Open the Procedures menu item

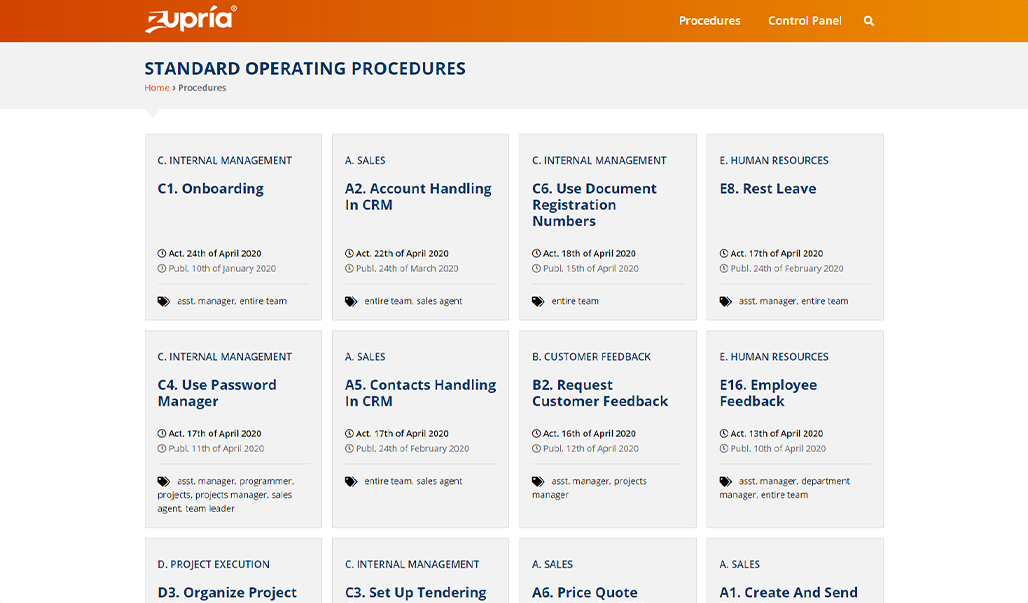click(709, 21)
